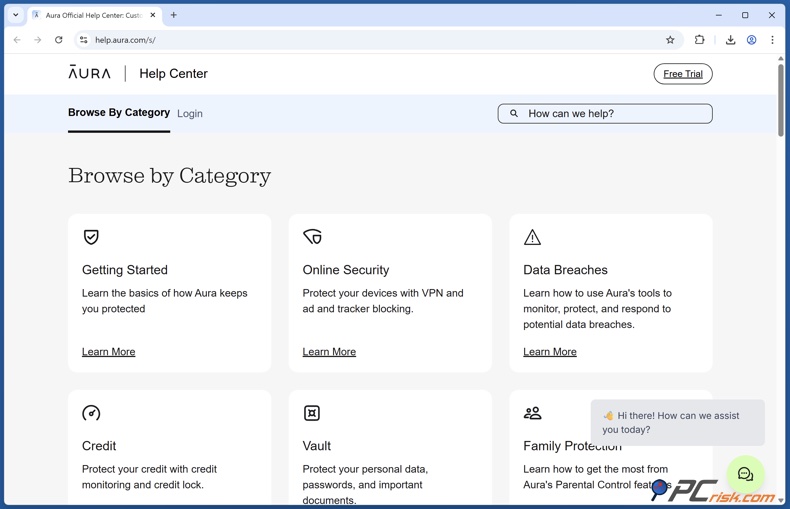Bookmark this page with star icon
This screenshot has height=509, width=790.
(670, 40)
